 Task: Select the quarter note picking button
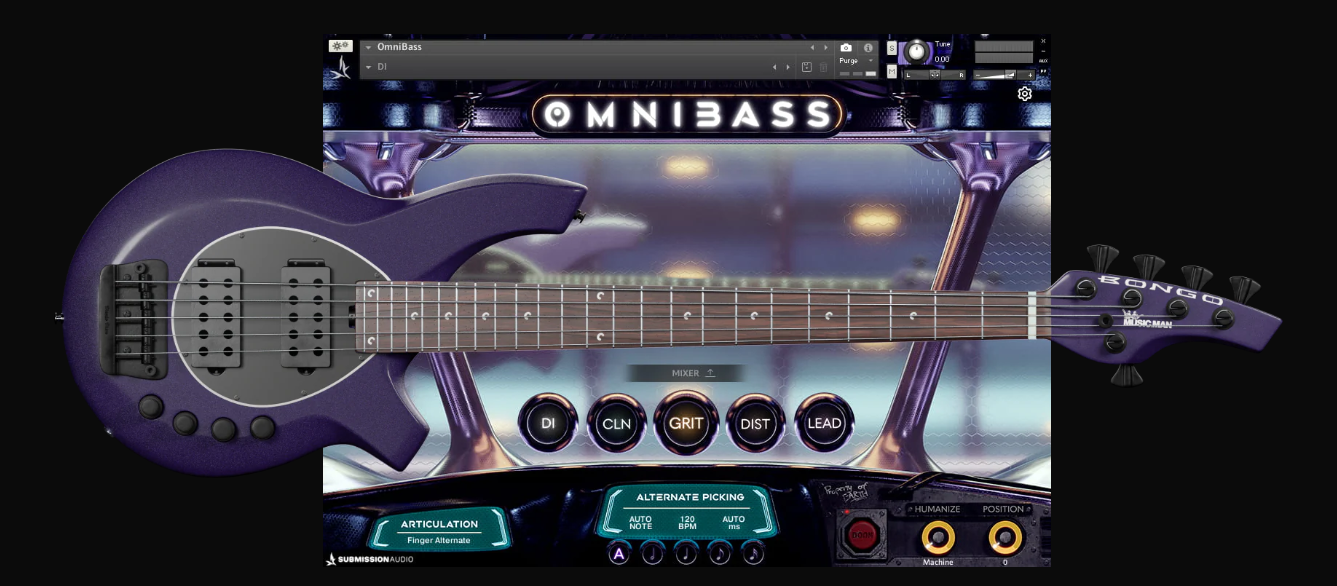point(686,553)
